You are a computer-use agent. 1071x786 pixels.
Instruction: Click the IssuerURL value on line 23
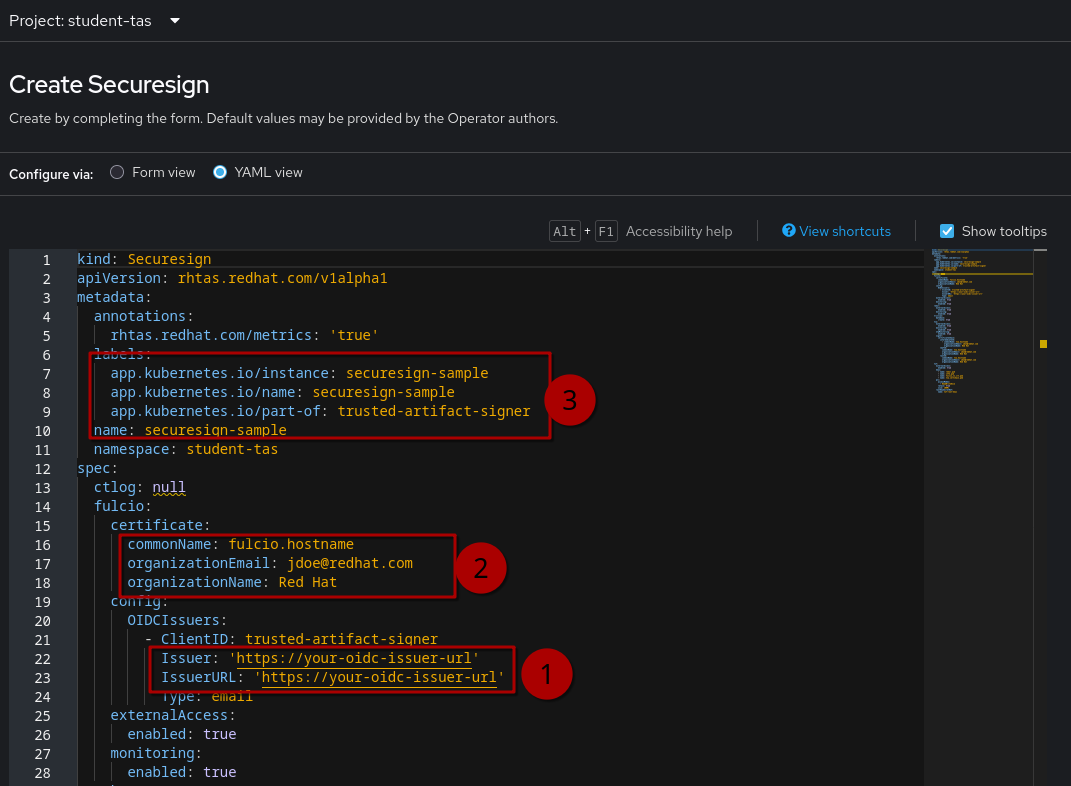click(x=379, y=677)
